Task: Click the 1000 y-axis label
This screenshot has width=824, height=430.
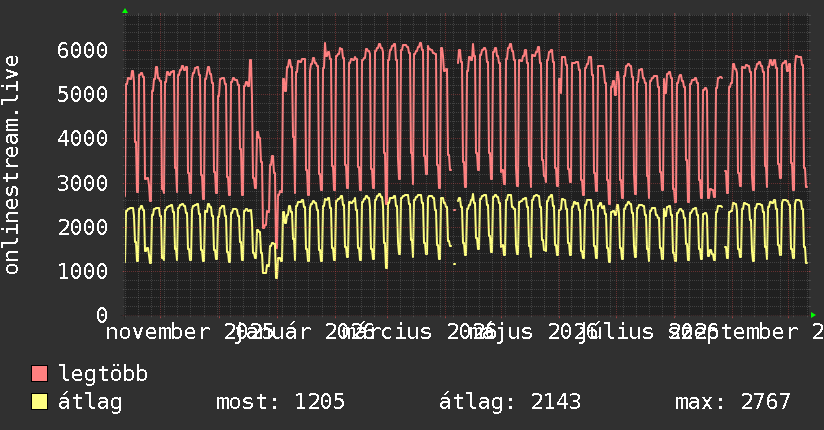Action: (83, 271)
